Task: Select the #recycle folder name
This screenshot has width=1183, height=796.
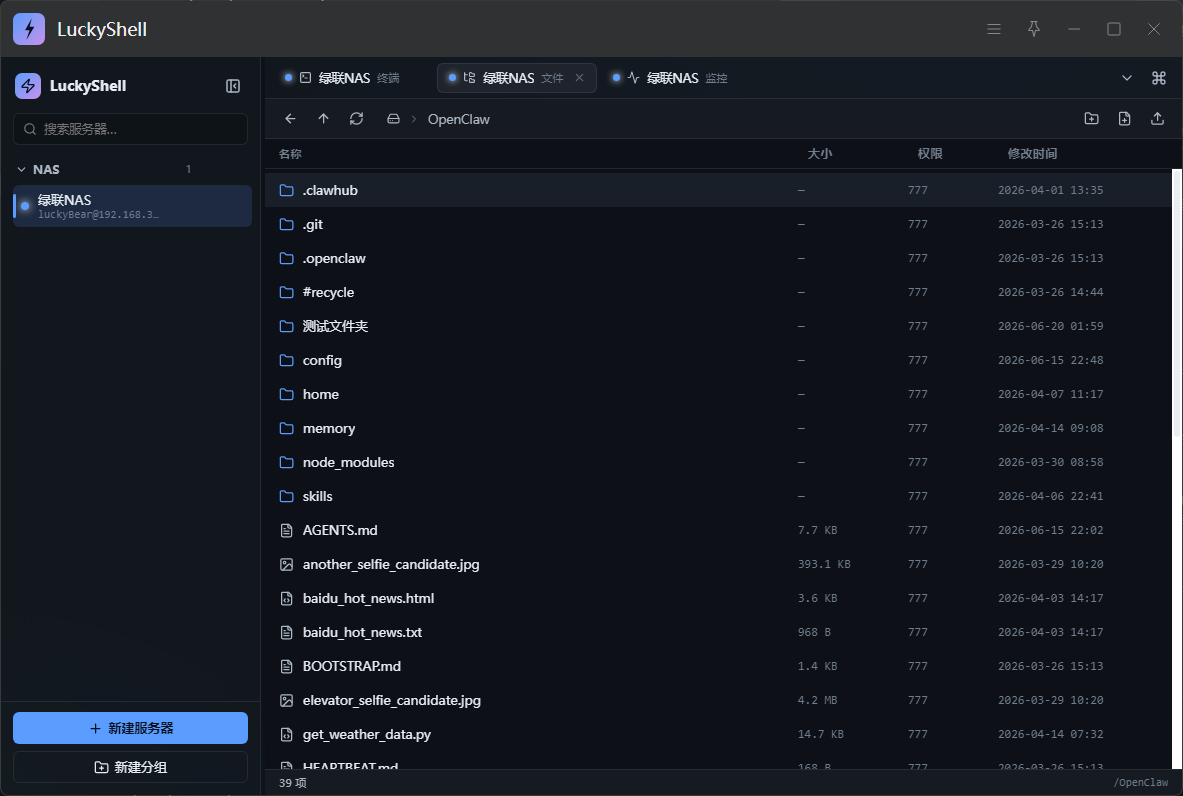Action: point(328,293)
